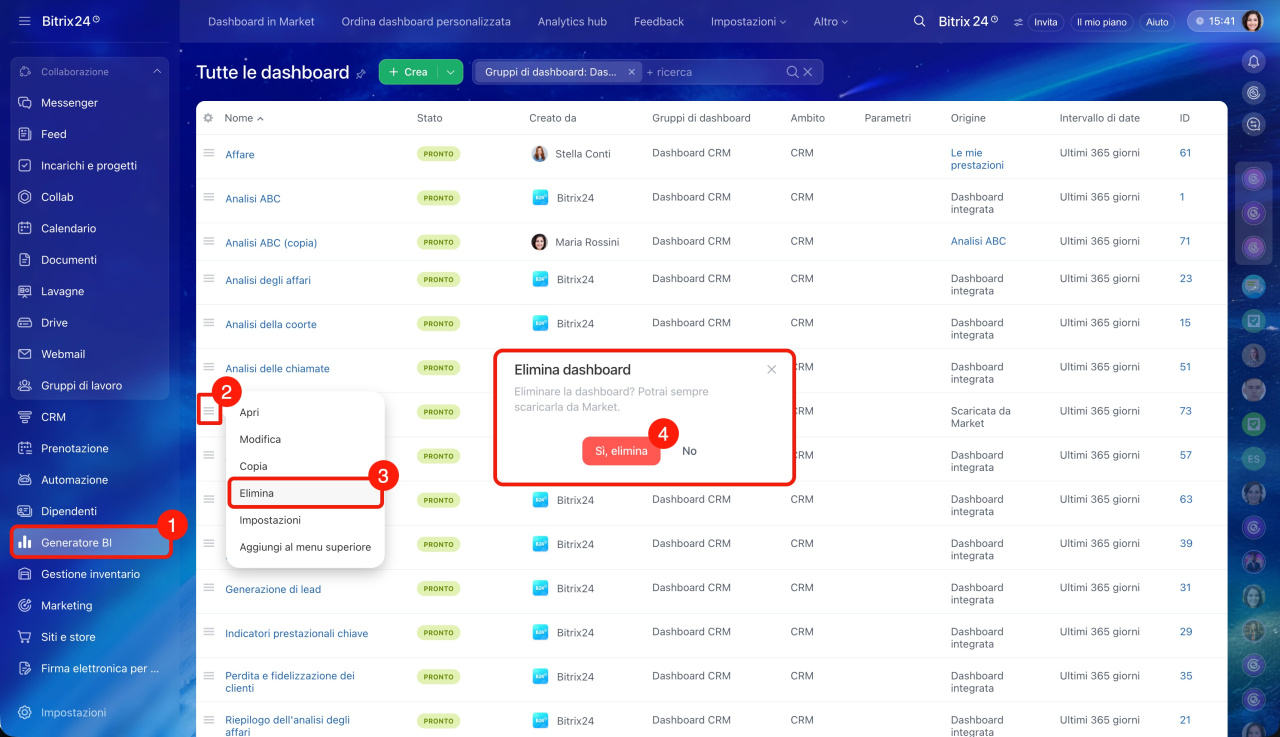Screen dimensions: 1280x737
Task: Select Elimina from the context menu
Action: click(x=257, y=493)
